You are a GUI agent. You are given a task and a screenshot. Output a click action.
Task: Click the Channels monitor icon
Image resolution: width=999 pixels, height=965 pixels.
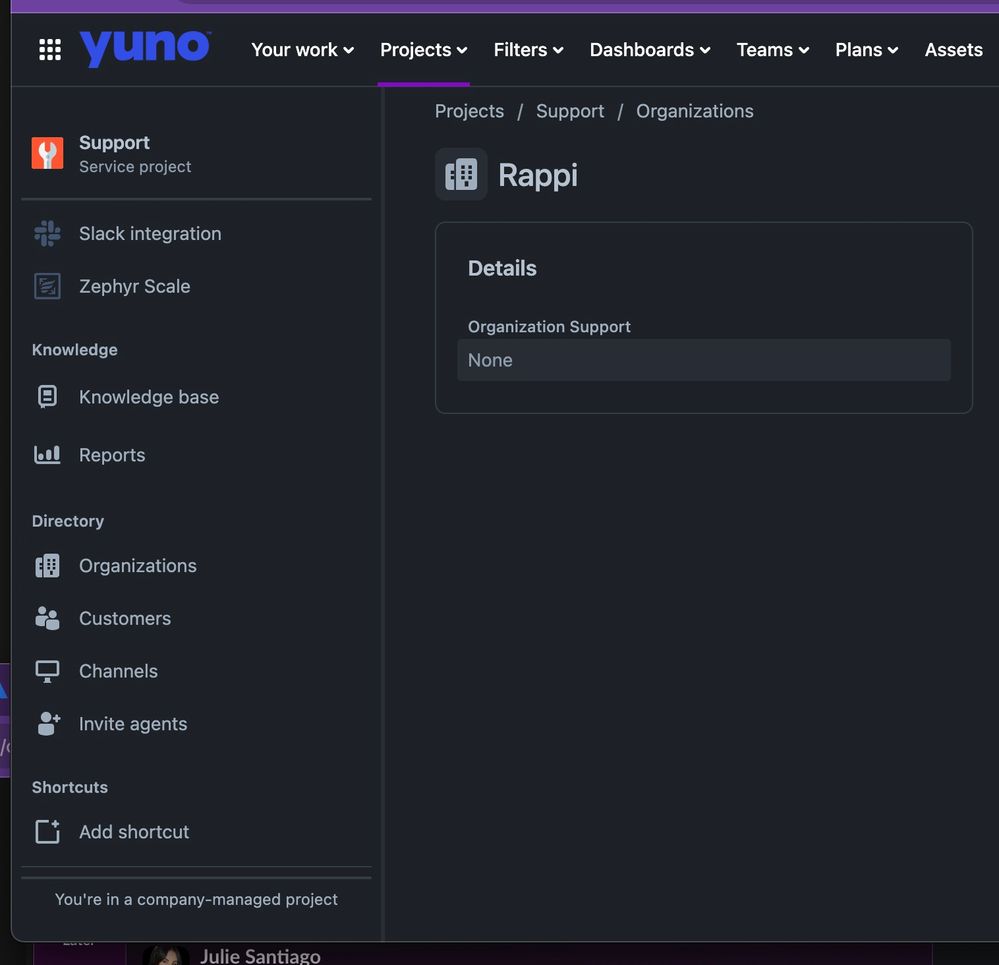pyautogui.click(x=47, y=671)
